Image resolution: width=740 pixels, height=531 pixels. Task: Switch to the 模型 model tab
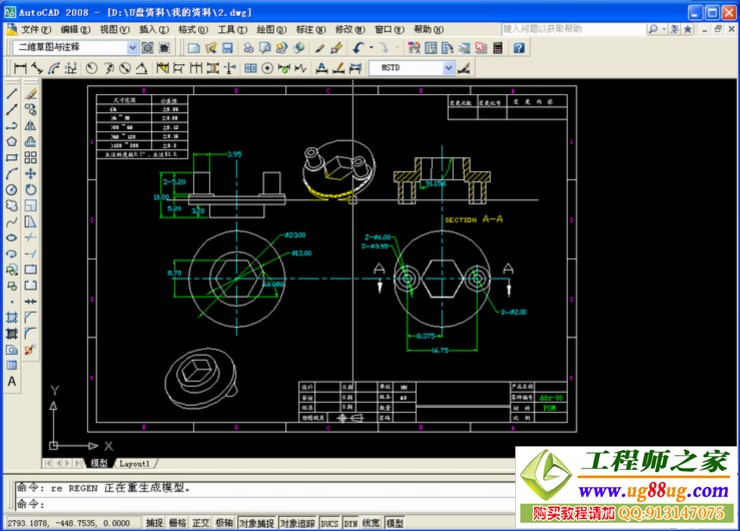tap(99, 464)
